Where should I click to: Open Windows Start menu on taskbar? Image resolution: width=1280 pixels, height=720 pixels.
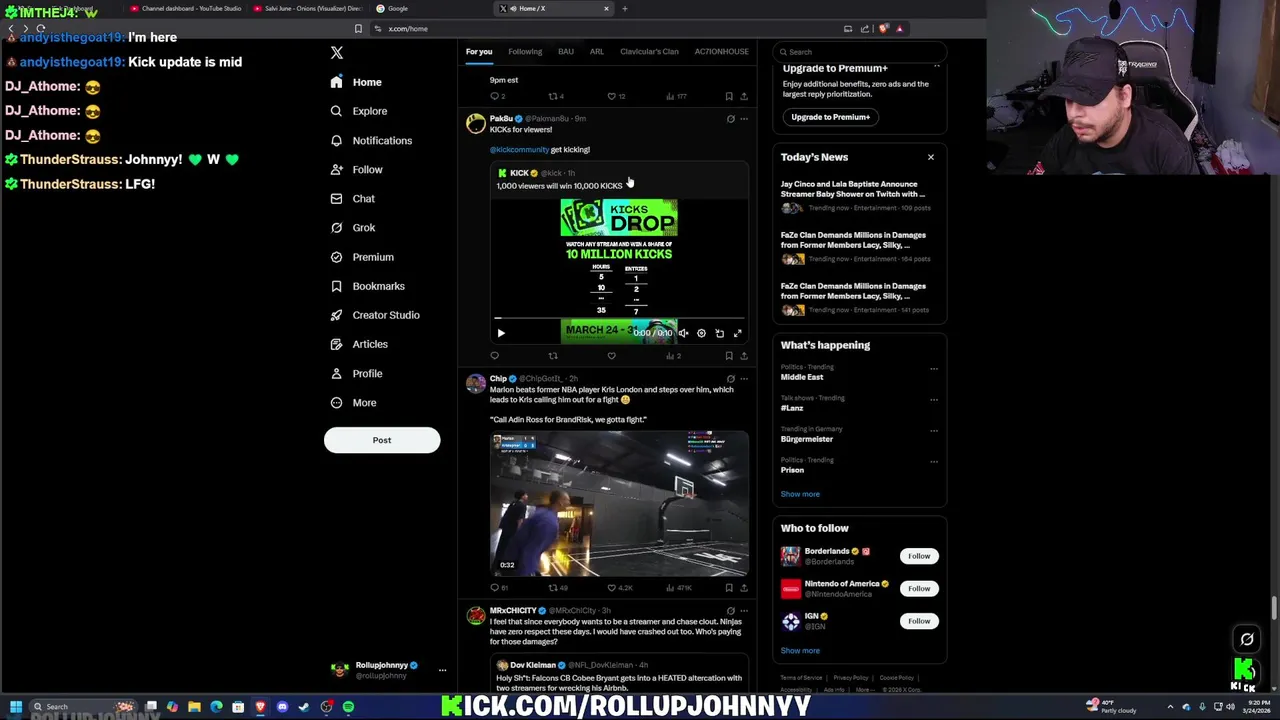15,707
